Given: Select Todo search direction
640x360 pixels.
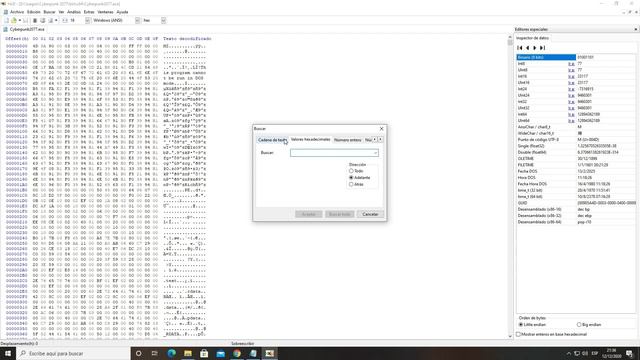Looking at the screenshot, I should [356, 171].
